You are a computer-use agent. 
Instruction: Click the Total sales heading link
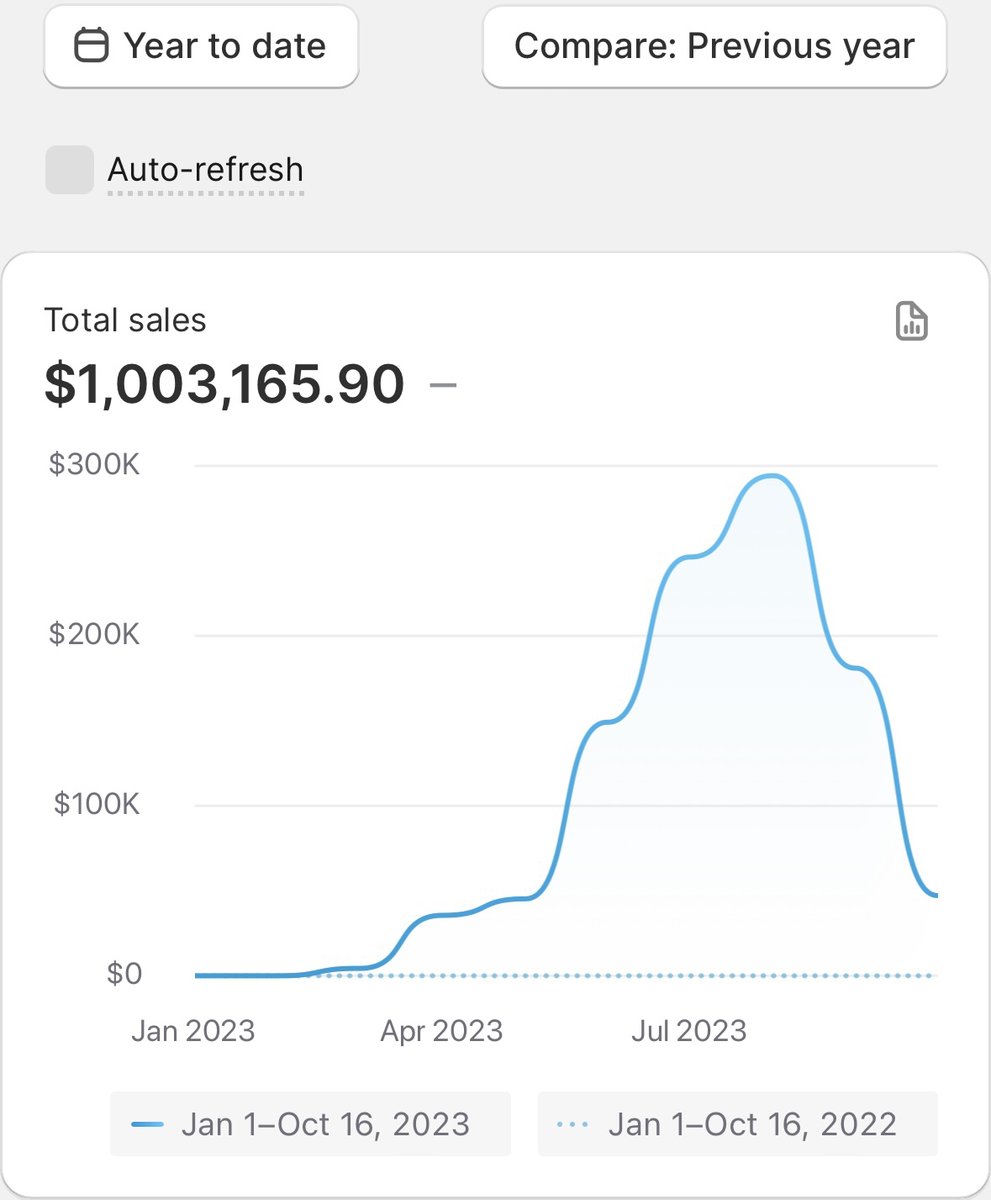(125, 320)
